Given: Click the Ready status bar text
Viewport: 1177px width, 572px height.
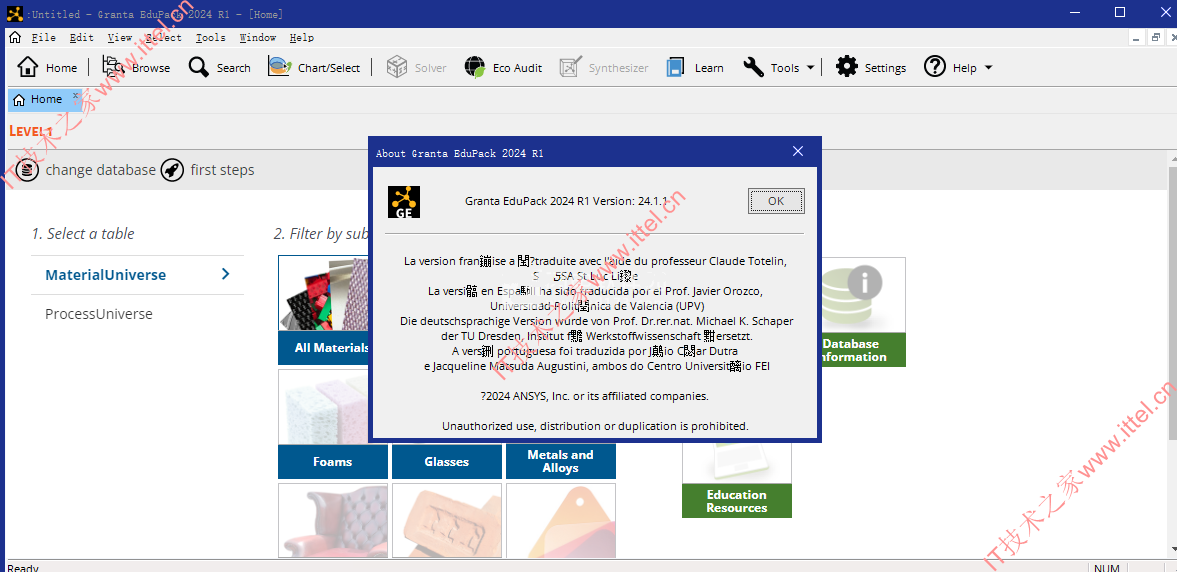Looking at the screenshot, I should coord(23,567).
